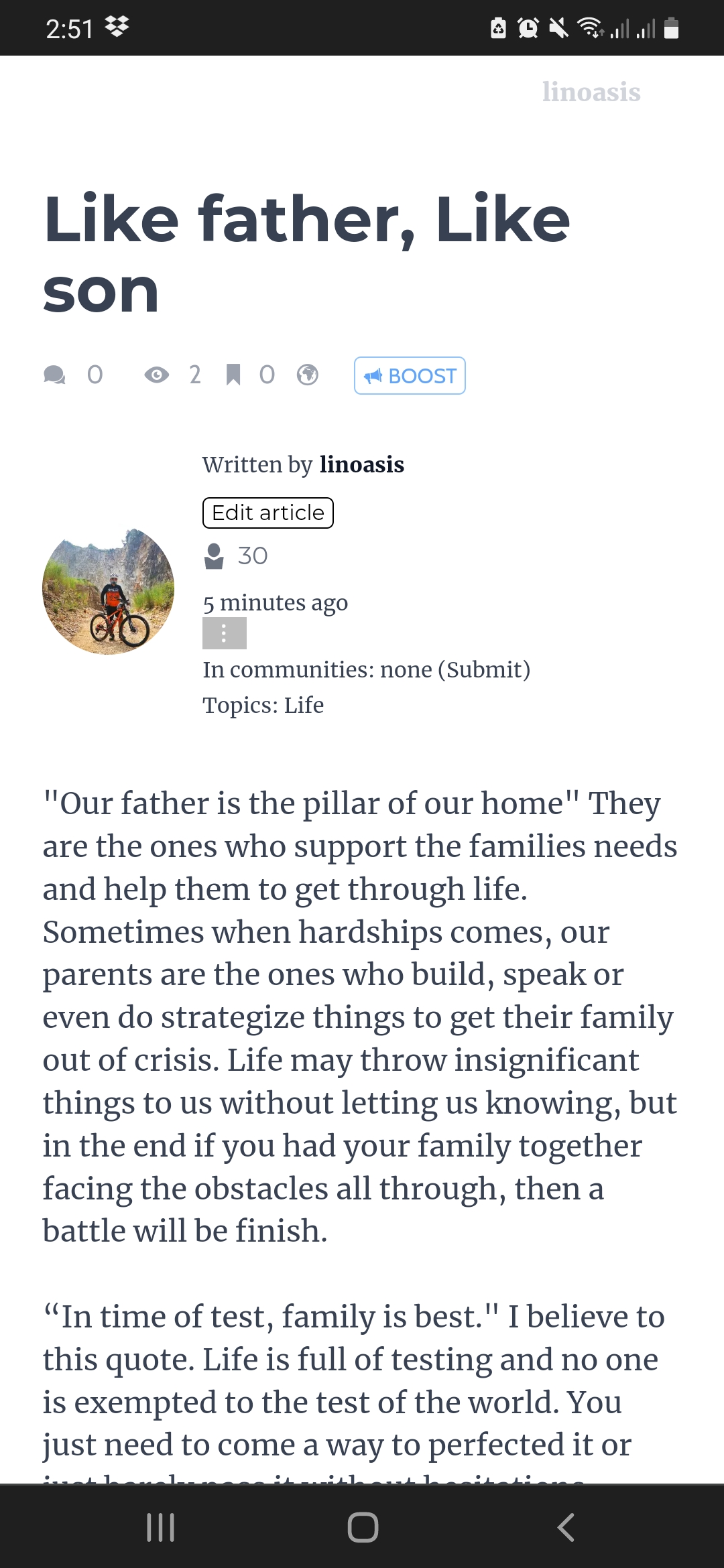The width and height of the screenshot is (724, 1568).
Task: Click the Submit communities link
Action: [487, 669]
